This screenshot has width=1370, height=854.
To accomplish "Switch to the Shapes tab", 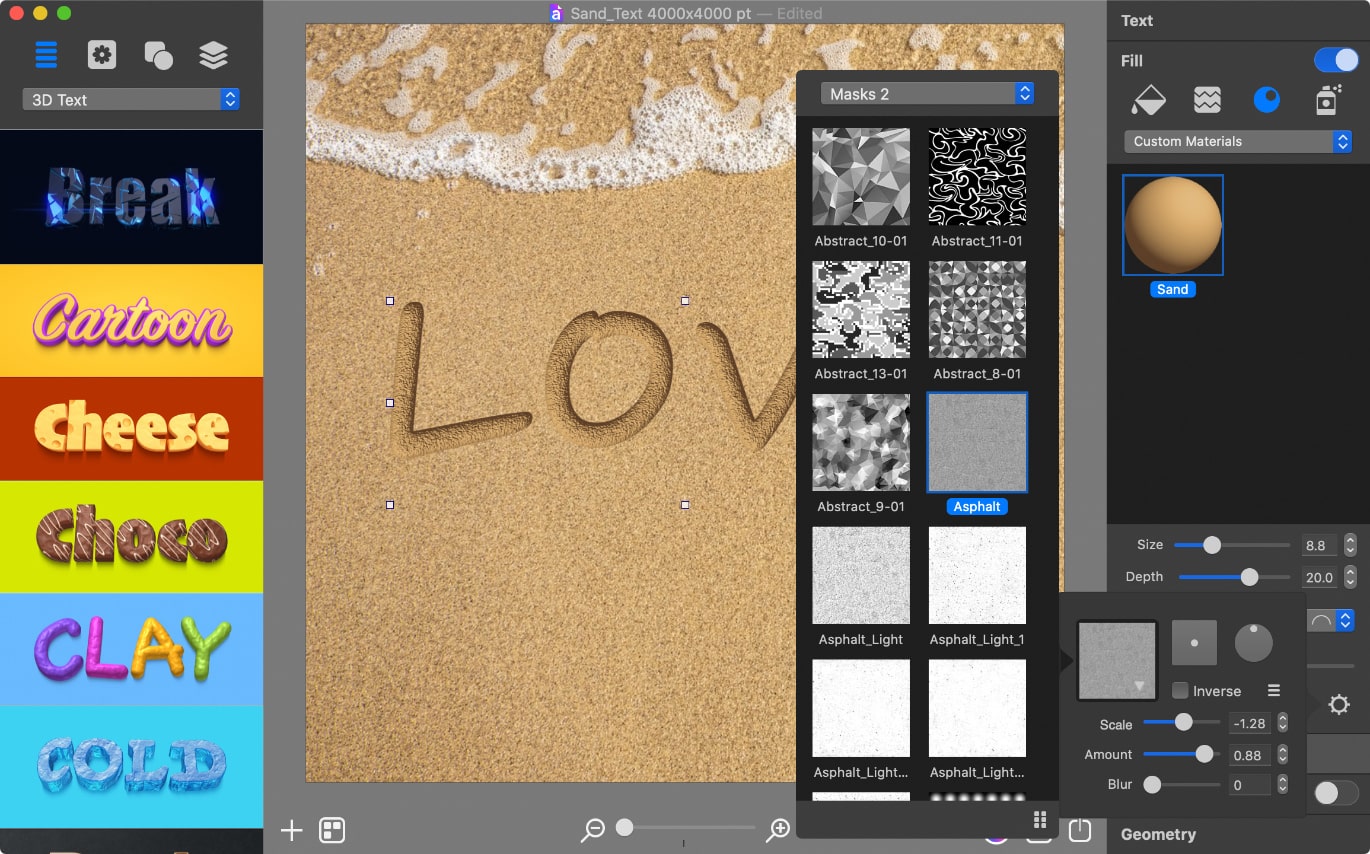I will pyautogui.click(x=158, y=55).
